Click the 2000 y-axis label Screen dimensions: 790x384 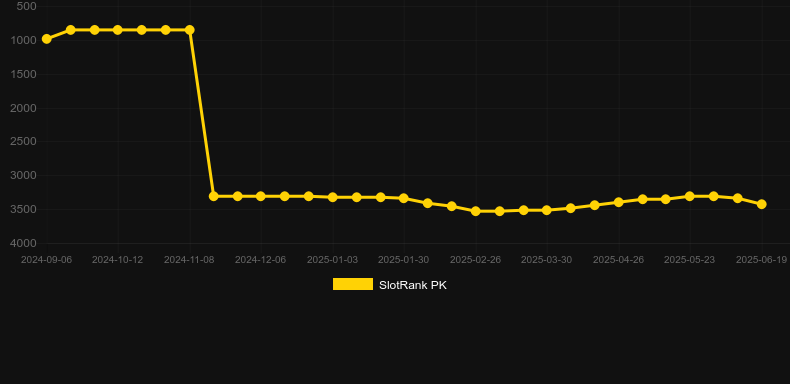(24, 108)
